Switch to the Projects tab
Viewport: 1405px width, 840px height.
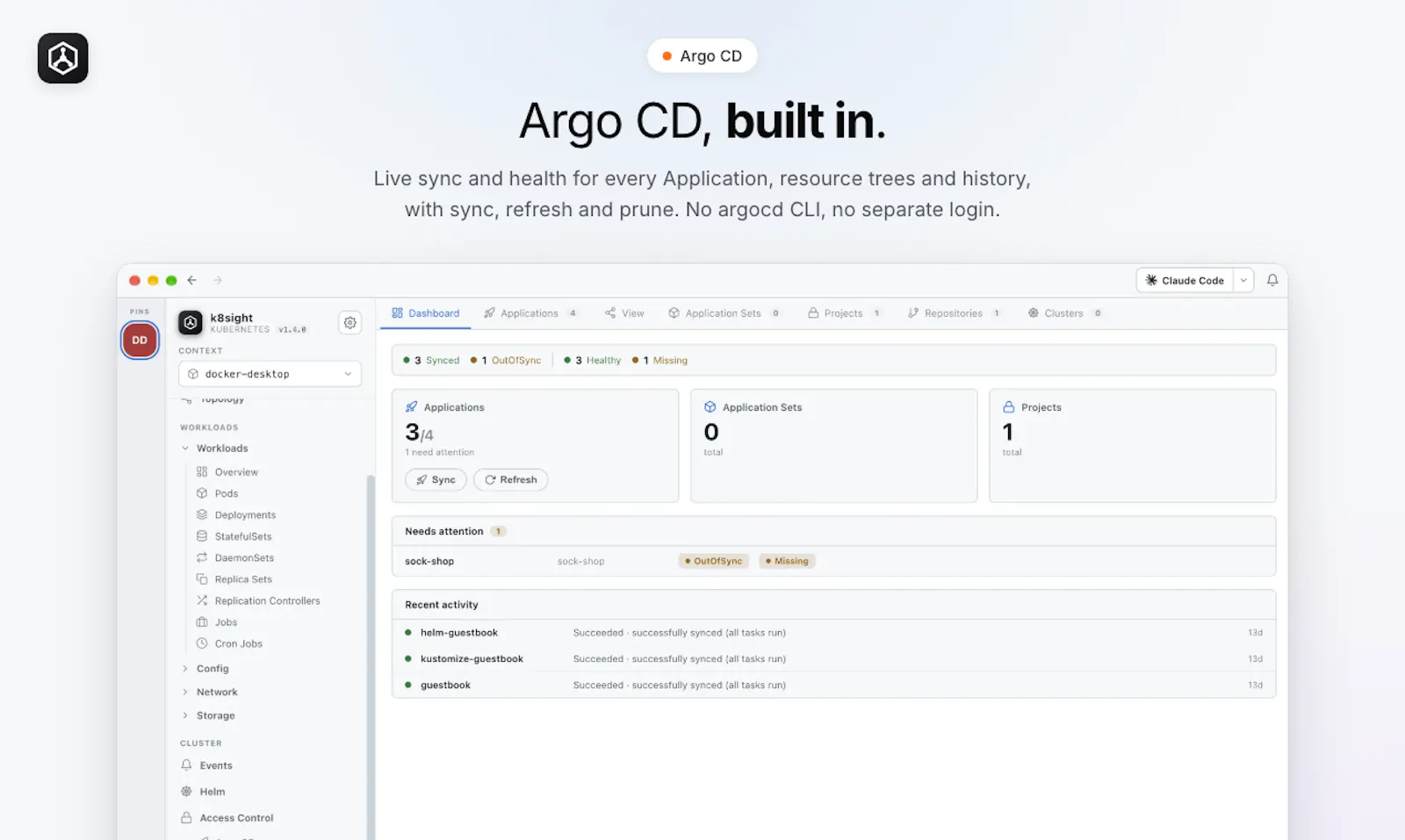point(844,313)
